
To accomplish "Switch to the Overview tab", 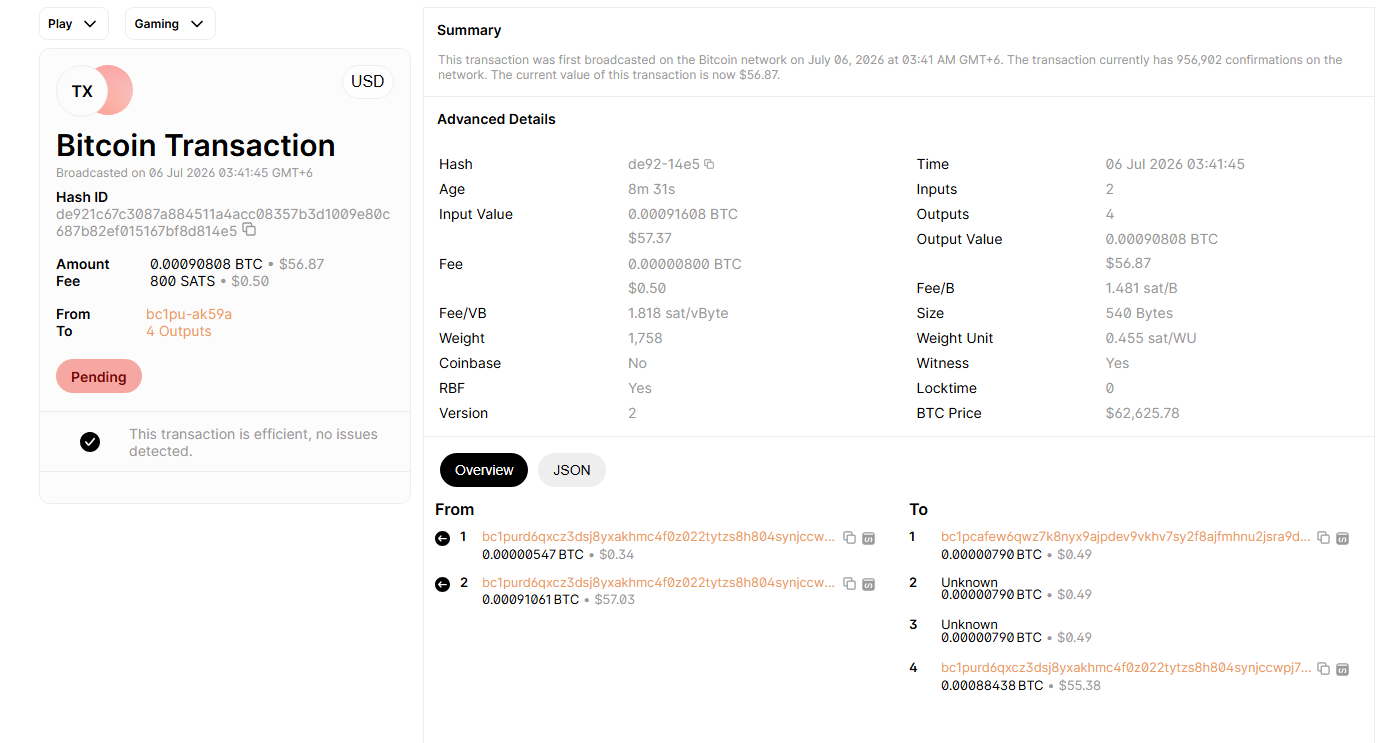I will pyautogui.click(x=484, y=470).
